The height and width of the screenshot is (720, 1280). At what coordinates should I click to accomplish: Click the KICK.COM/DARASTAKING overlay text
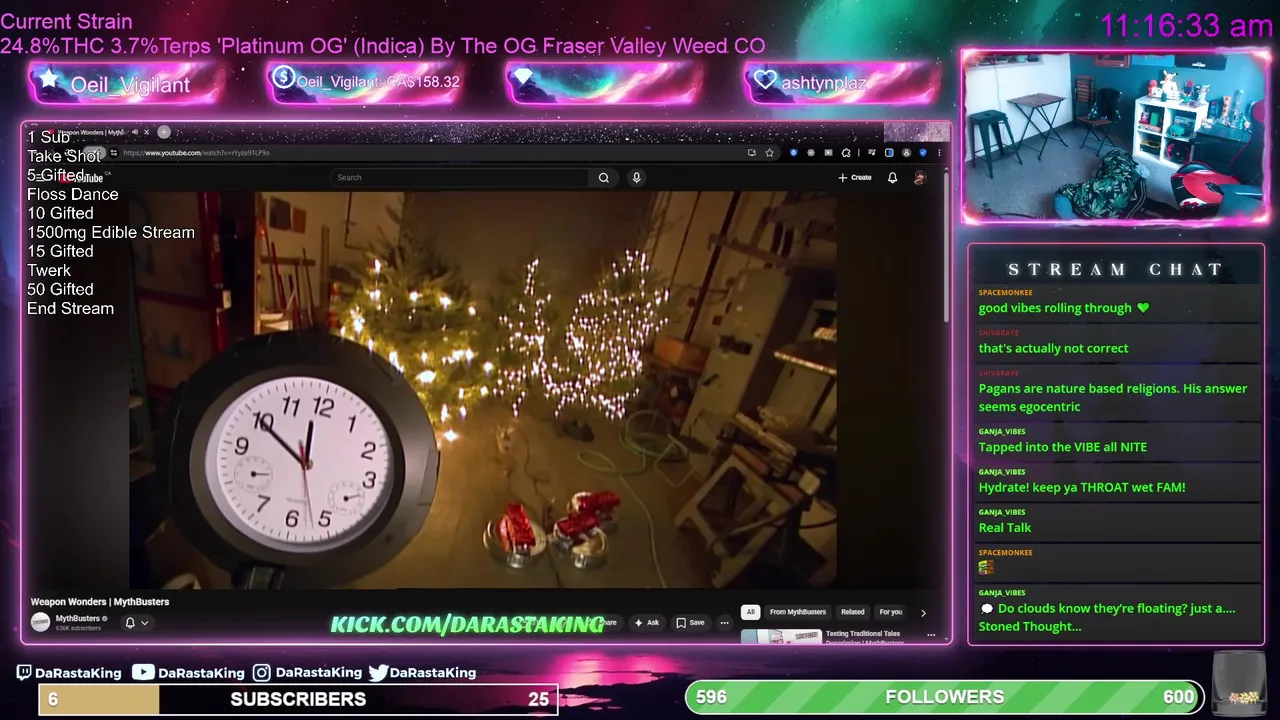[x=468, y=625]
